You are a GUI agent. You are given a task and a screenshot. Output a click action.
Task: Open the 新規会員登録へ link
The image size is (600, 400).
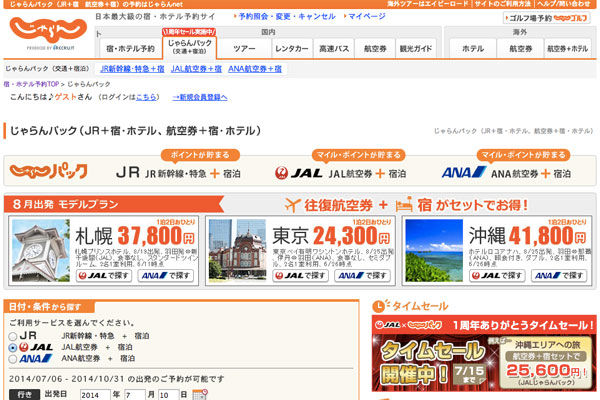pyautogui.click(x=200, y=97)
